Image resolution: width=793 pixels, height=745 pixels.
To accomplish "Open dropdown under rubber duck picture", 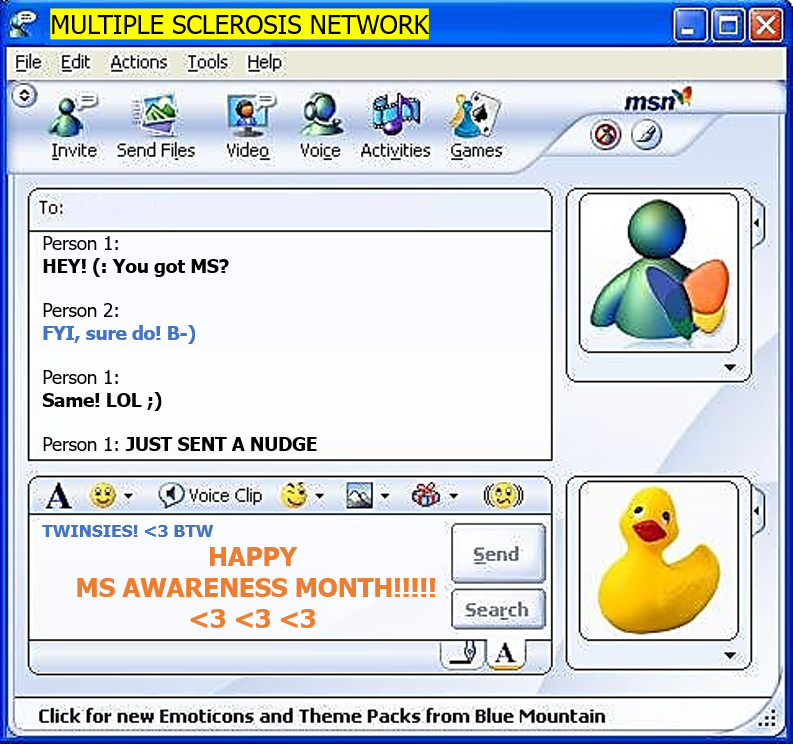I will 729,655.
